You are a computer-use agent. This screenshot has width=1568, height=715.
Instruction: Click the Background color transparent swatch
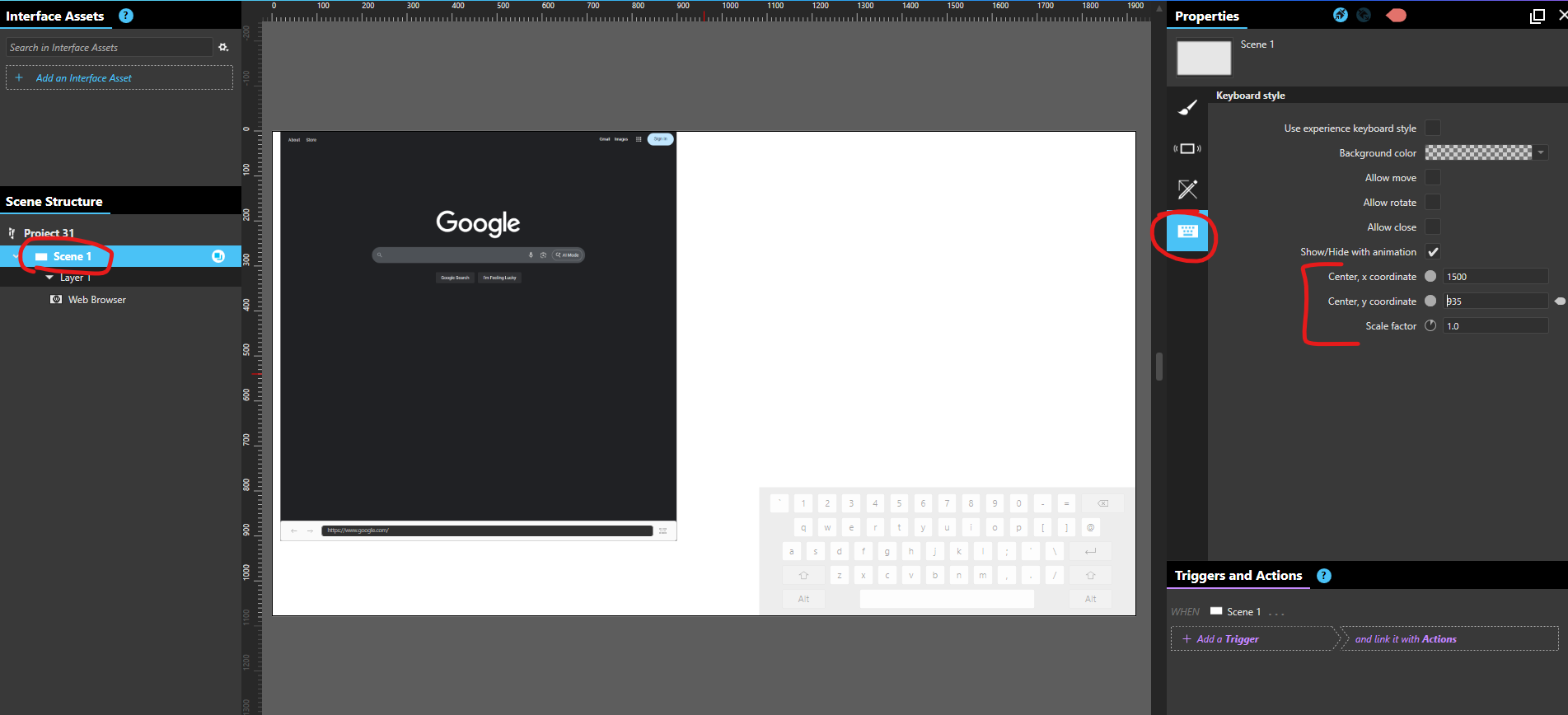(x=1478, y=152)
